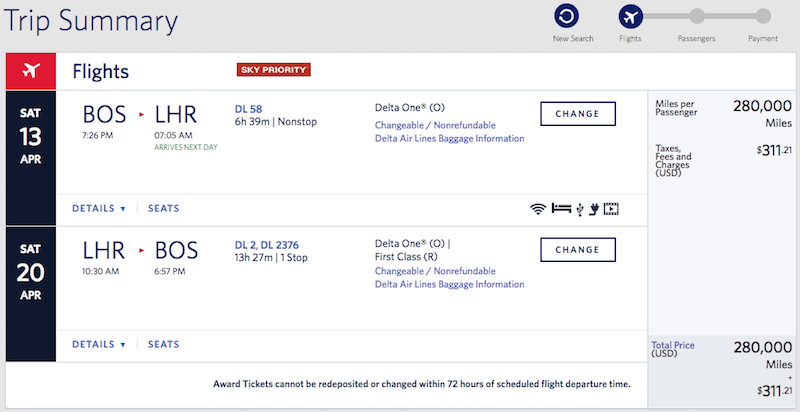The height and width of the screenshot is (412, 800).
Task: Click the 7:26 PM departure time
Action: [x=97, y=136]
